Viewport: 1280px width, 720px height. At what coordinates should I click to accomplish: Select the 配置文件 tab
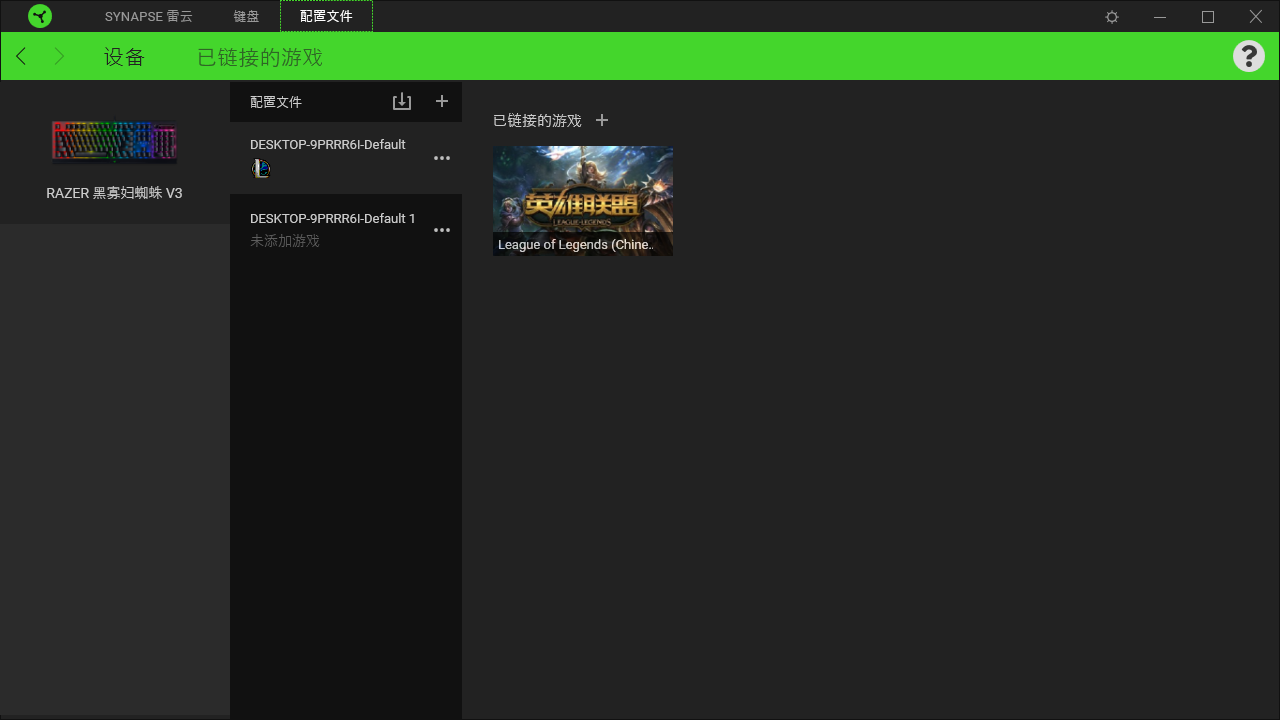point(326,16)
